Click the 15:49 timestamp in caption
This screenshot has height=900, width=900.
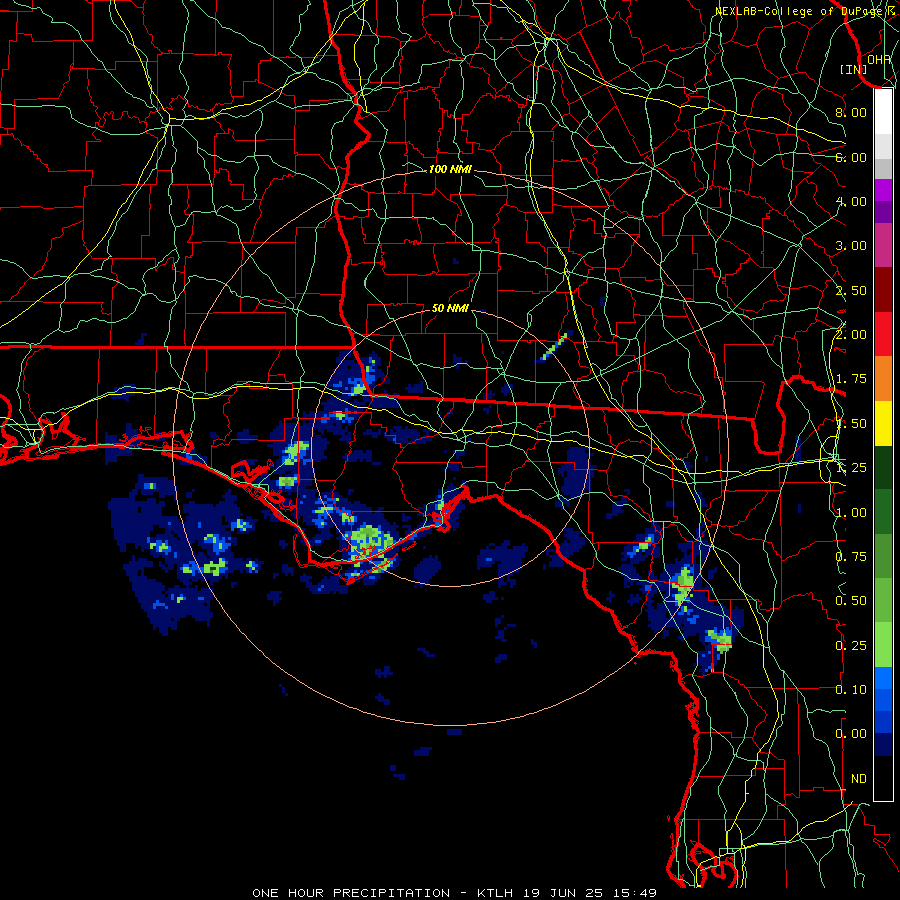(637, 893)
